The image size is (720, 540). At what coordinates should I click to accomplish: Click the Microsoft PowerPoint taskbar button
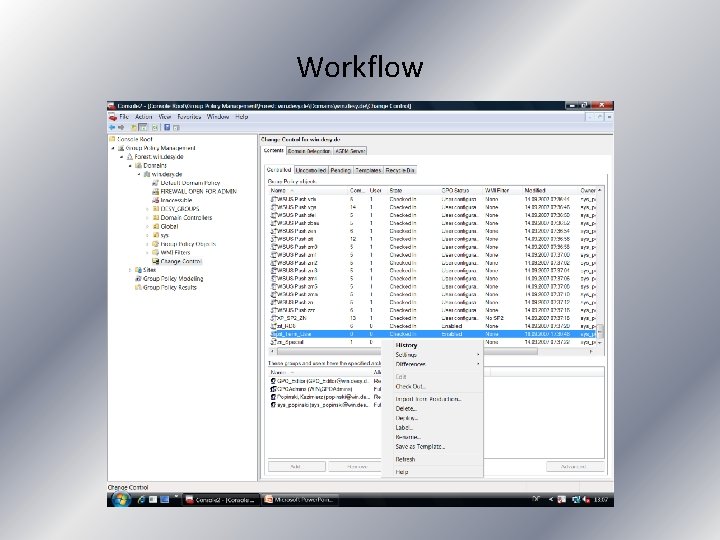(x=300, y=500)
